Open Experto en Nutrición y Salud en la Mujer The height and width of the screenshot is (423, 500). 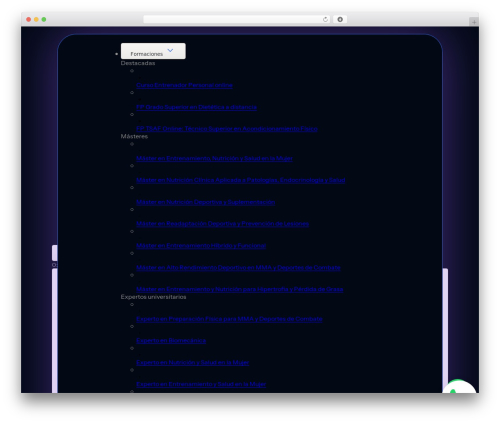193,363
